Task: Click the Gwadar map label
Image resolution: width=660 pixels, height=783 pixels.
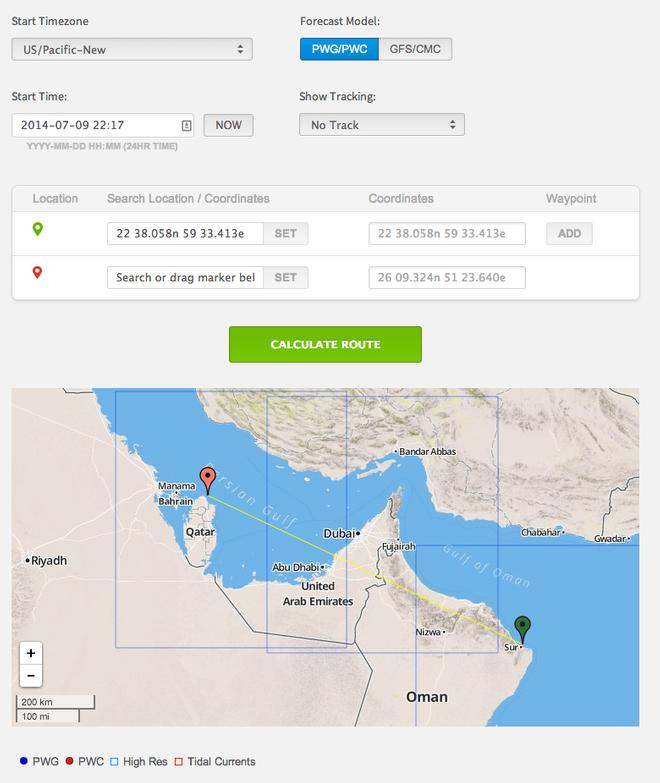Action: pos(610,539)
